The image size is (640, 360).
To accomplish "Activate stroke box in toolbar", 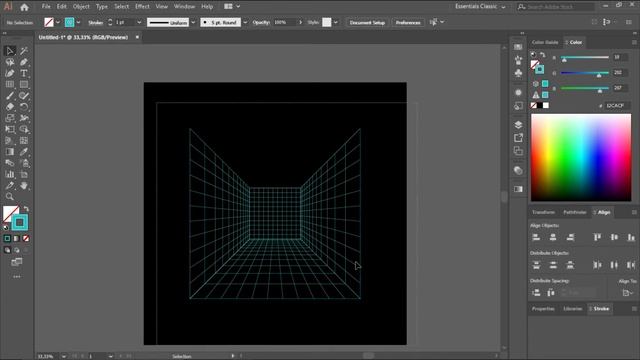I will 20,223.
